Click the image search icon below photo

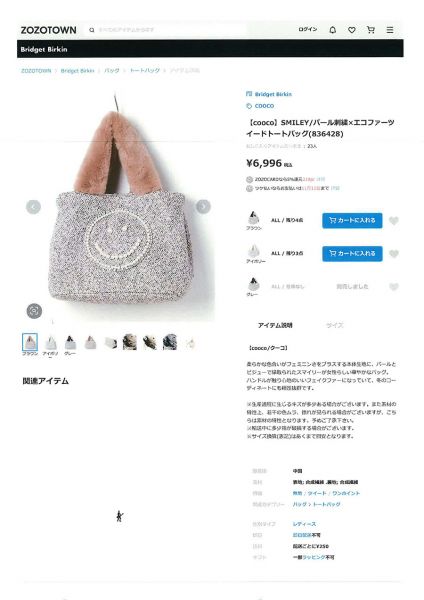pos(34,311)
